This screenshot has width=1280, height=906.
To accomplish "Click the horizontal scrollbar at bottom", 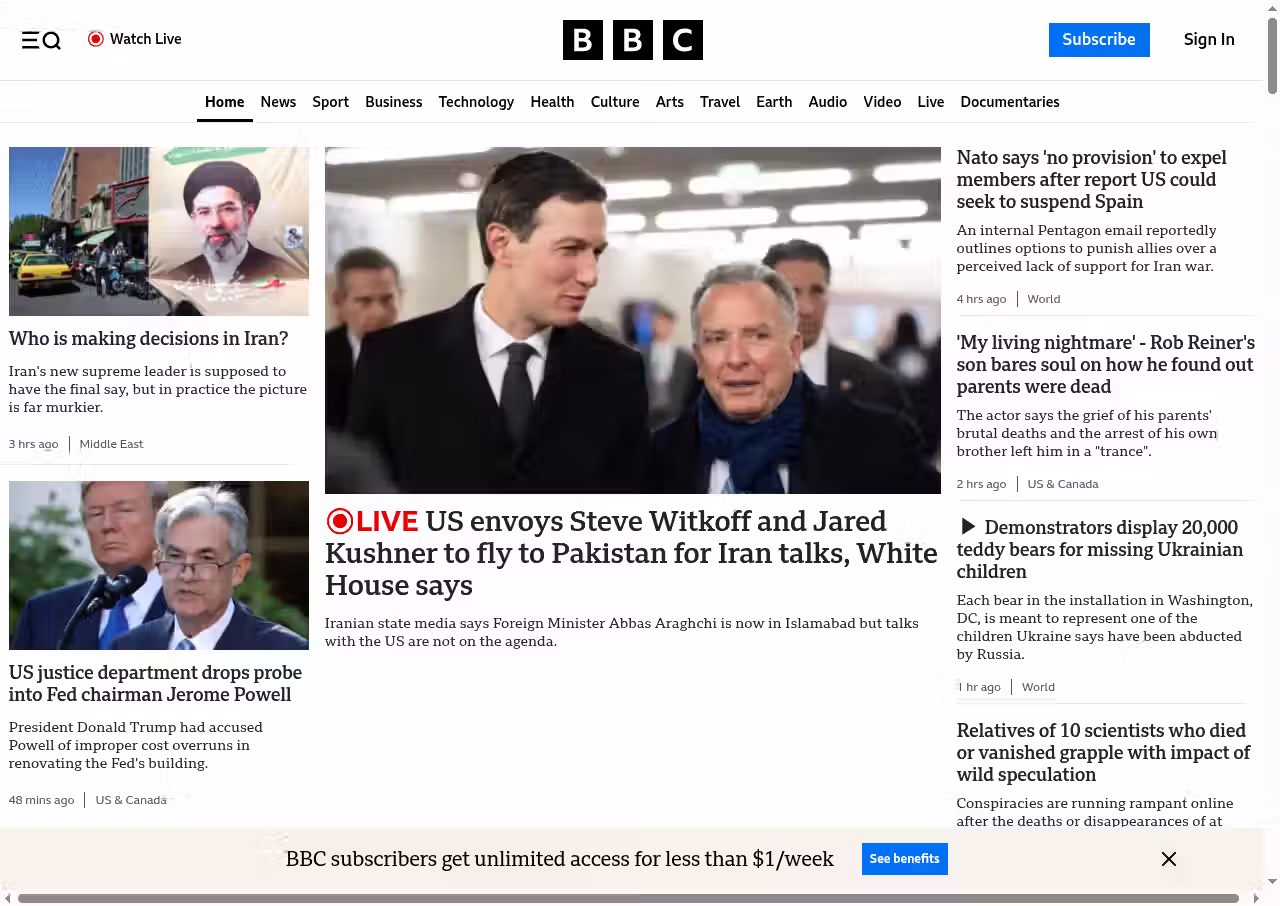I will pos(628,898).
